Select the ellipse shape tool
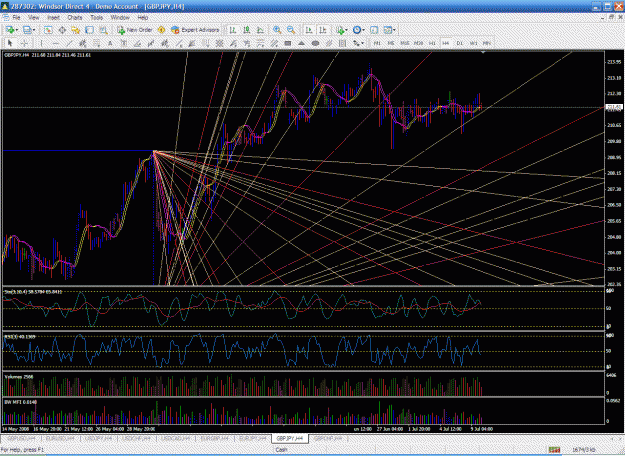This screenshot has height=456, width=625. click(x=315, y=43)
